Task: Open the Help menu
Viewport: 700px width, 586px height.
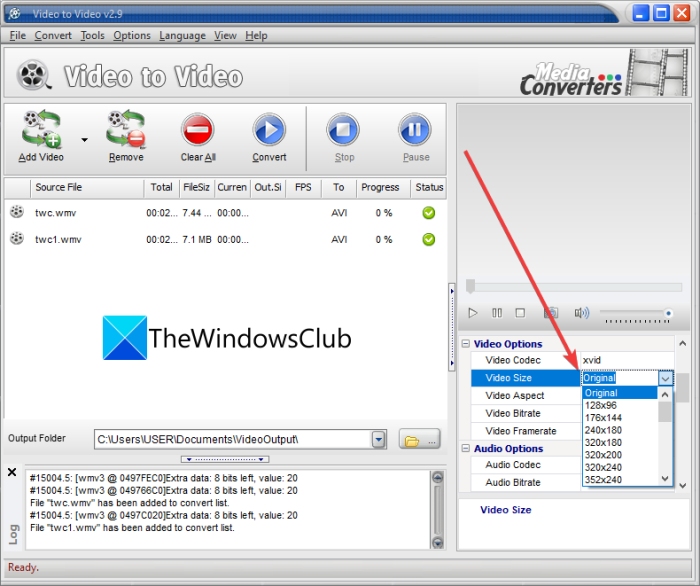Action: (x=256, y=35)
